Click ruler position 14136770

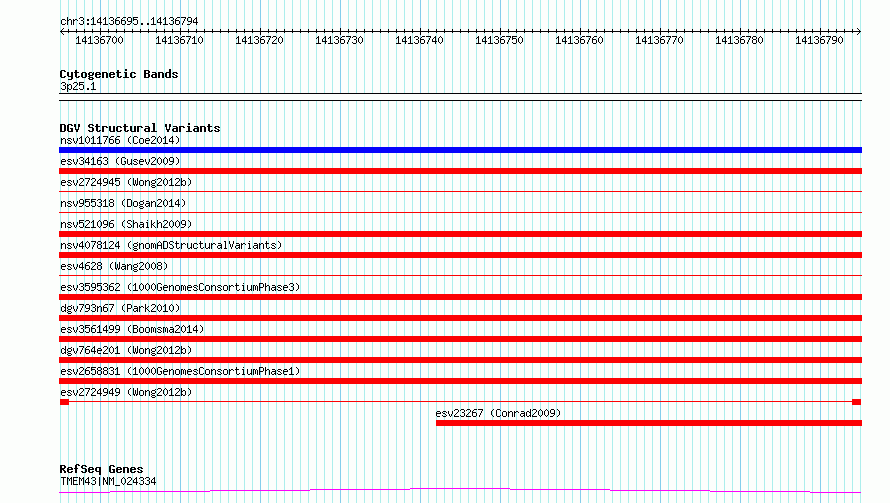(660, 40)
